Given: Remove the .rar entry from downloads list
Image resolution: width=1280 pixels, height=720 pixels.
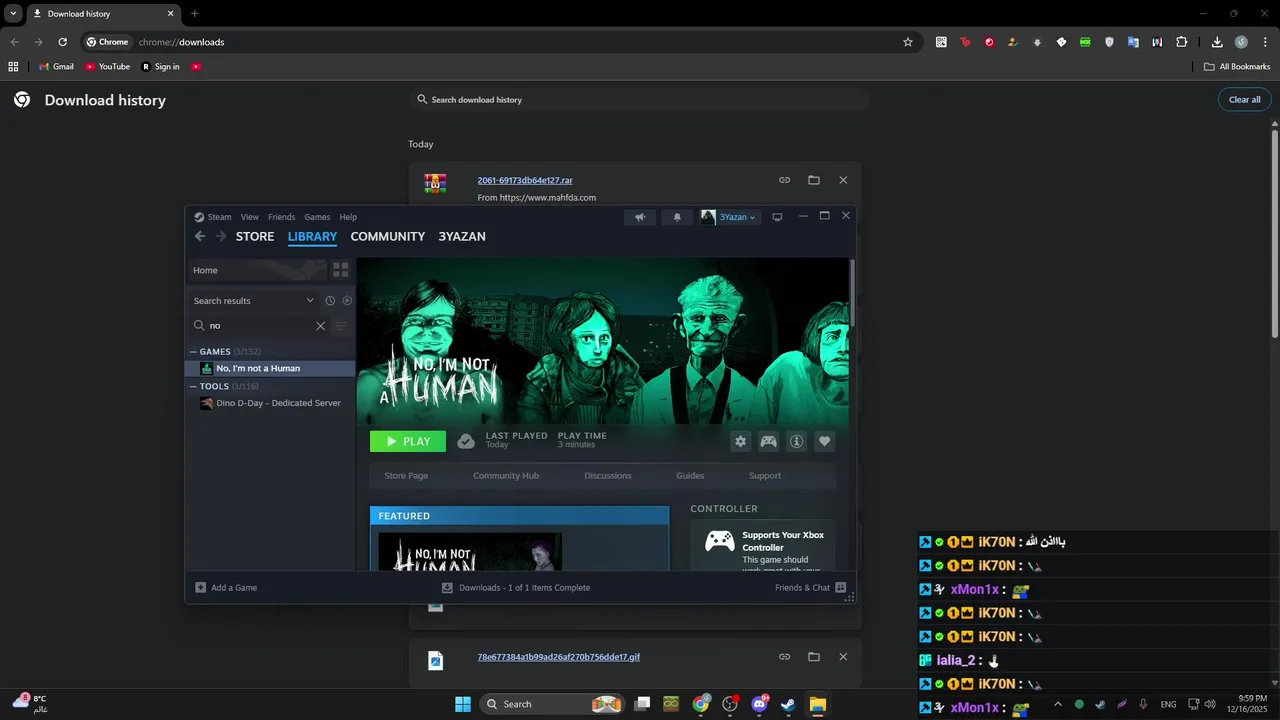Looking at the screenshot, I should [843, 180].
